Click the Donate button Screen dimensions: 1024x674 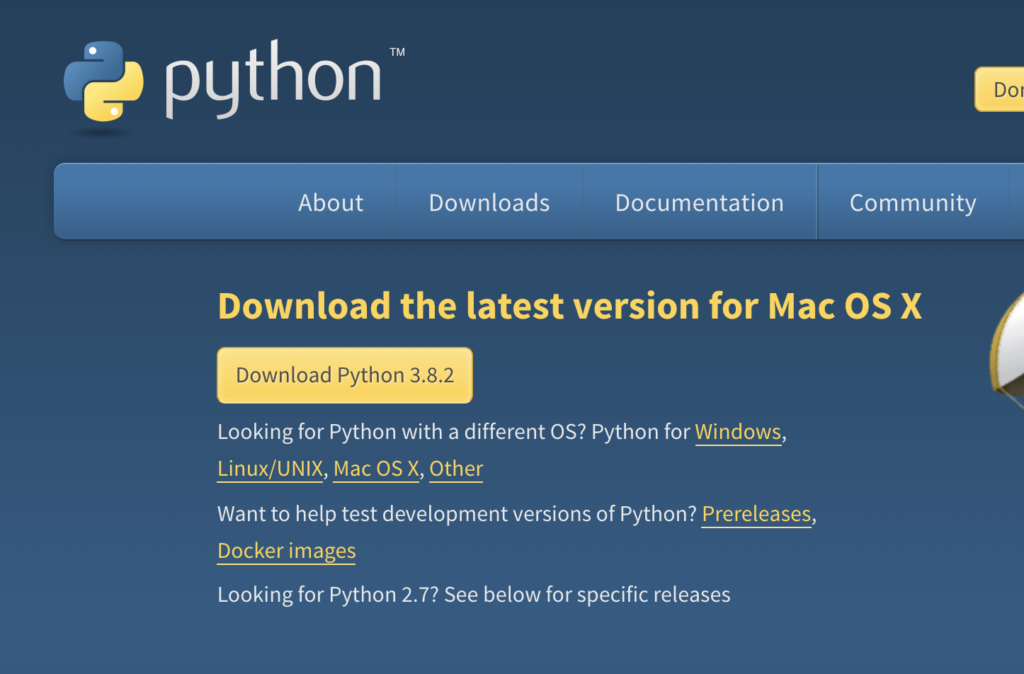tap(1005, 88)
